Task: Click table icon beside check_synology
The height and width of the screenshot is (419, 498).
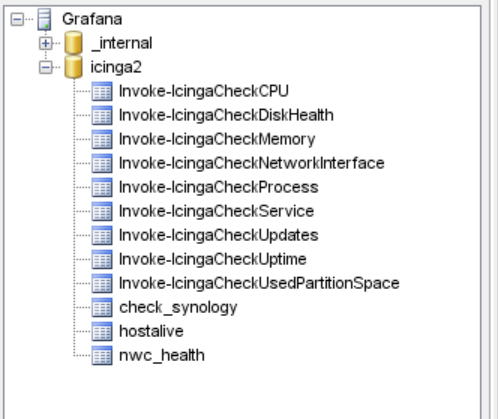Action: pos(102,307)
